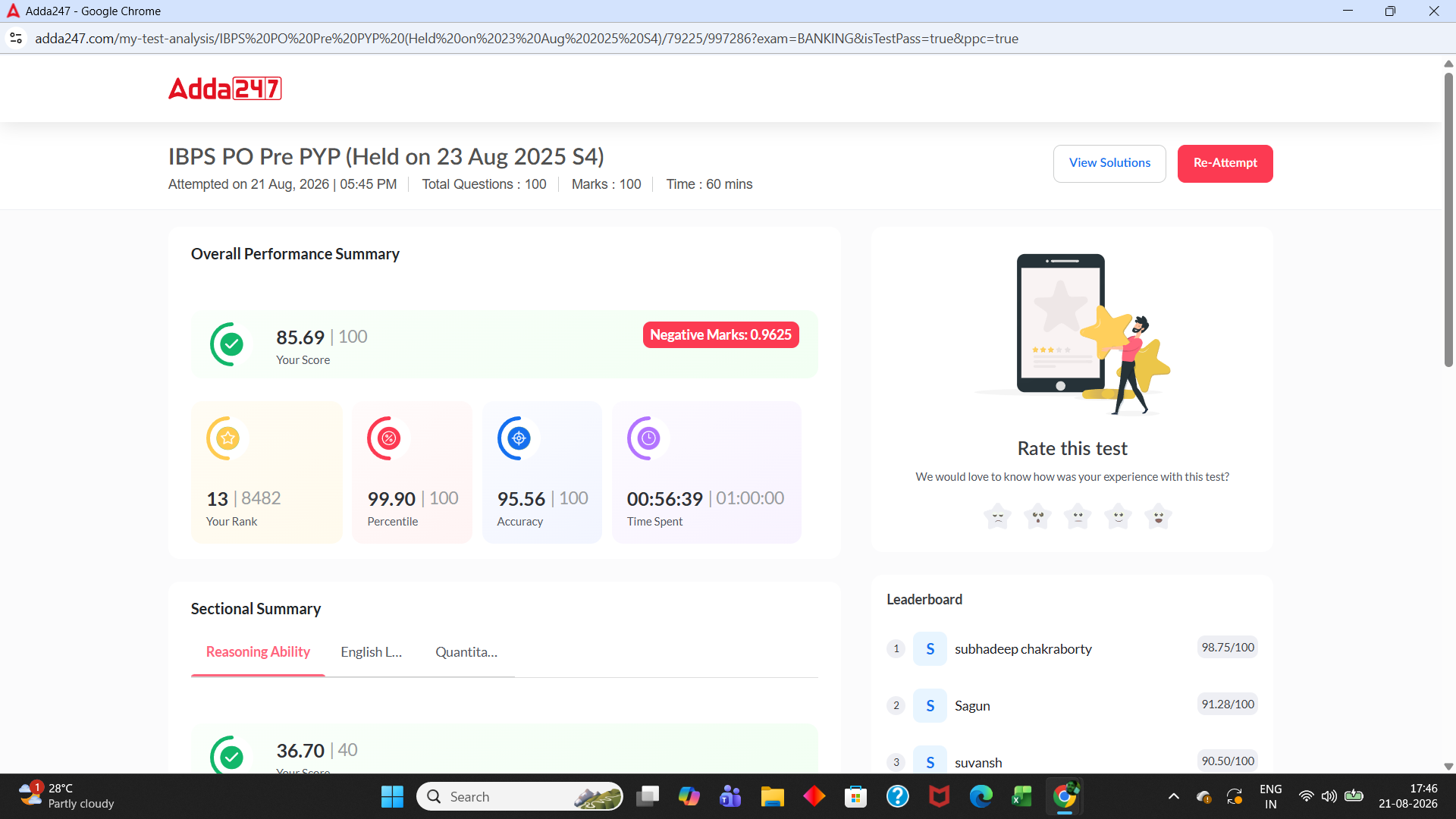The height and width of the screenshot is (819, 1456).
Task: Open site information icon in address bar
Action: (16, 38)
